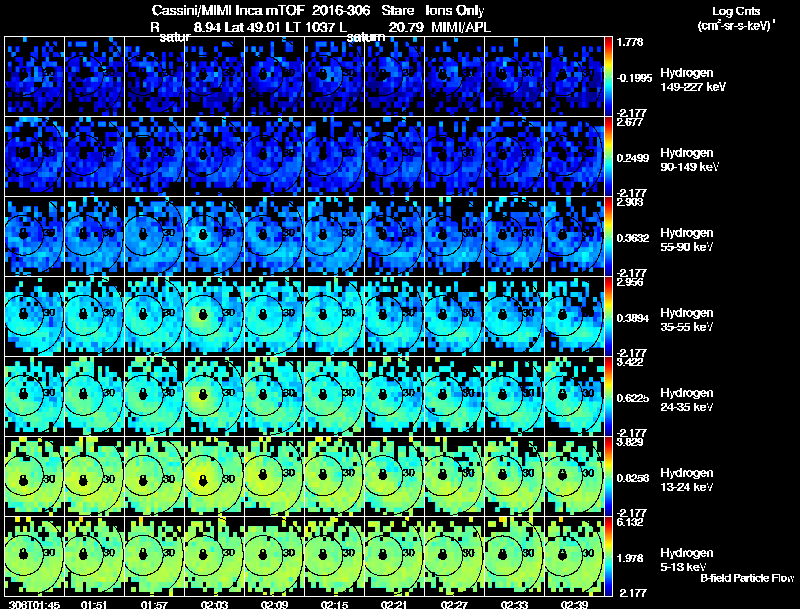800x609 pixels.
Task: Choose the 5-13 keV panel at 02:39
Action: point(574,556)
